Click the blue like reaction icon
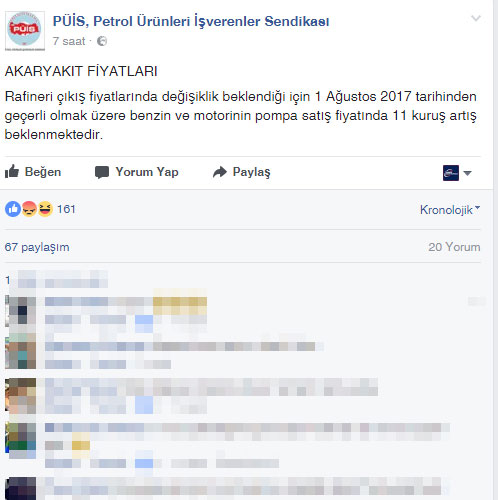 (x=13, y=209)
